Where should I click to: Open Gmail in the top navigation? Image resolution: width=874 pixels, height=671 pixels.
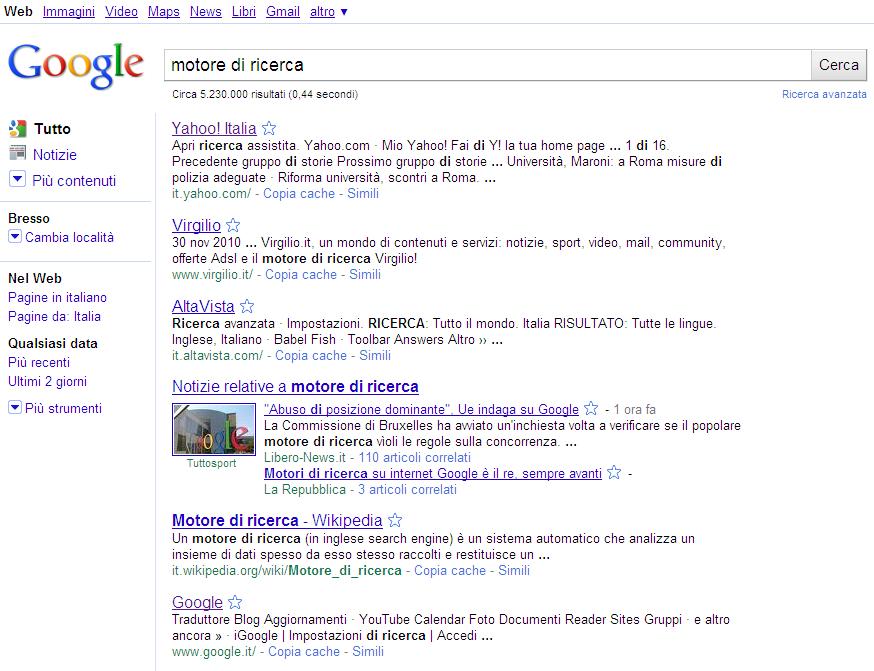point(283,11)
